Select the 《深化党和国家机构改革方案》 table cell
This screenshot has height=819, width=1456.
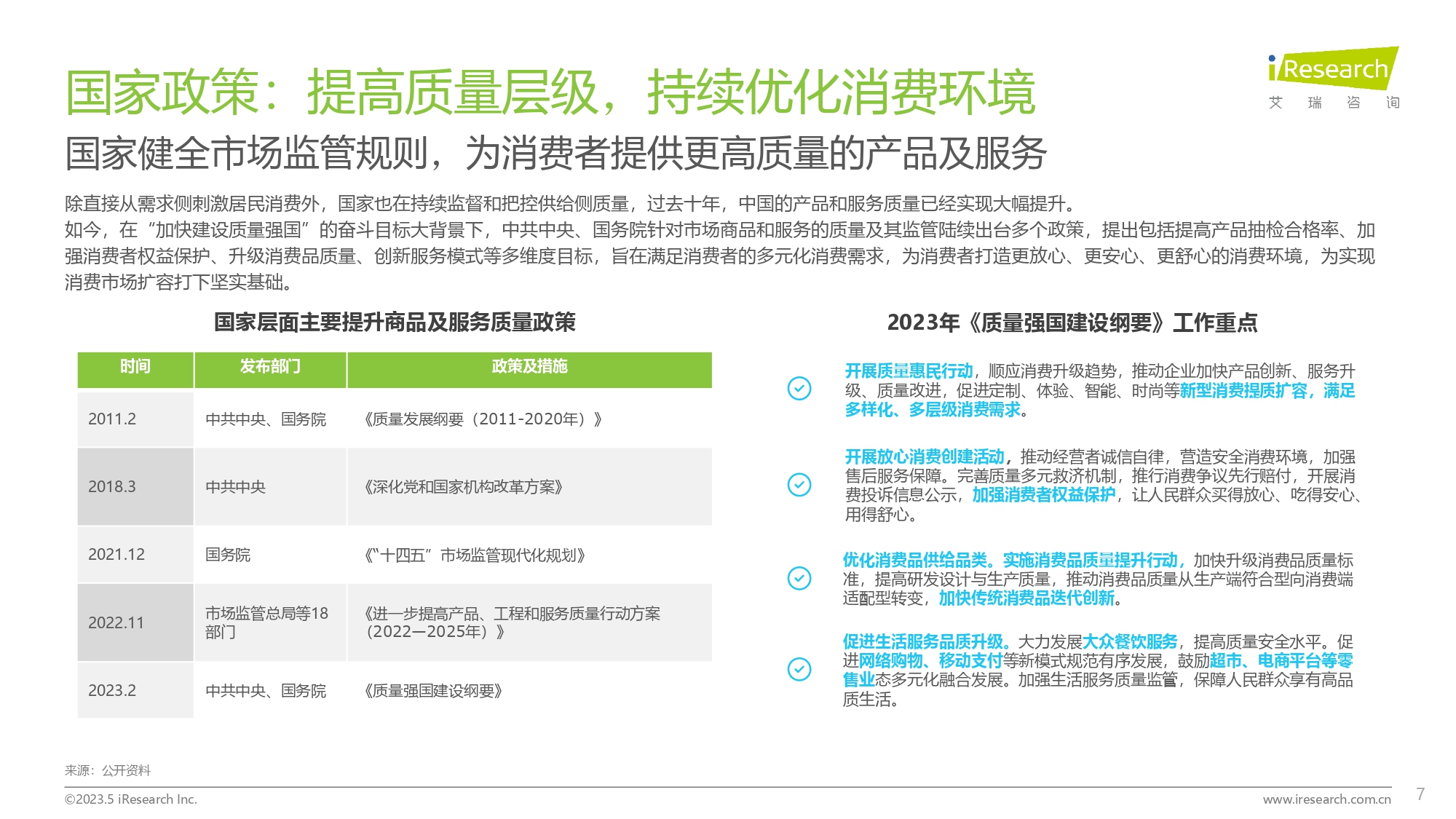click(x=464, y=487)
